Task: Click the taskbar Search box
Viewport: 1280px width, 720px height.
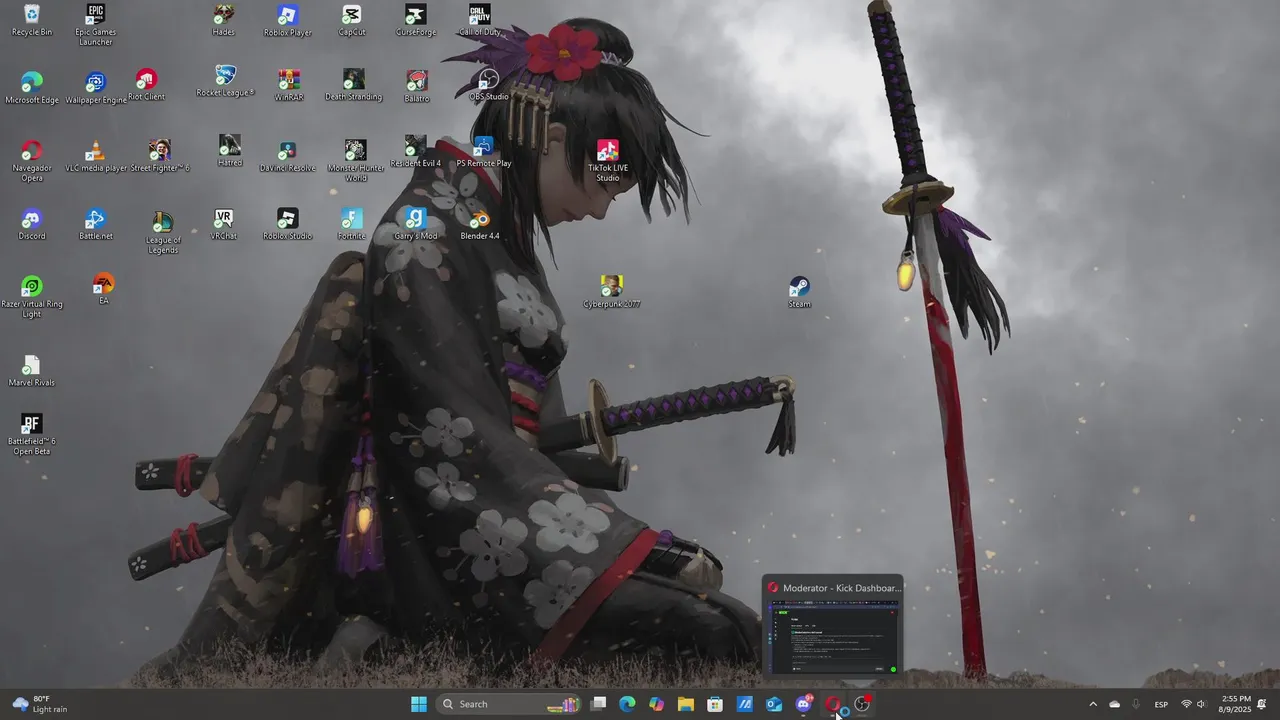Action: click(509, 704)
